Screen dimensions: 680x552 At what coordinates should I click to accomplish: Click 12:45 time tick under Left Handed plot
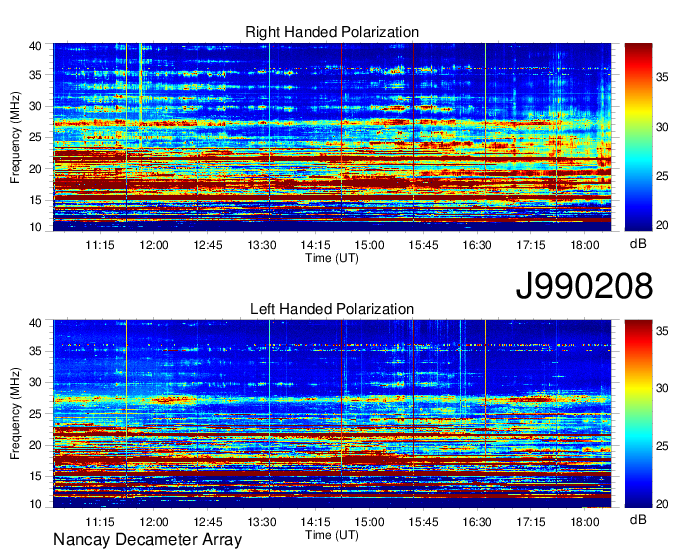207,521
